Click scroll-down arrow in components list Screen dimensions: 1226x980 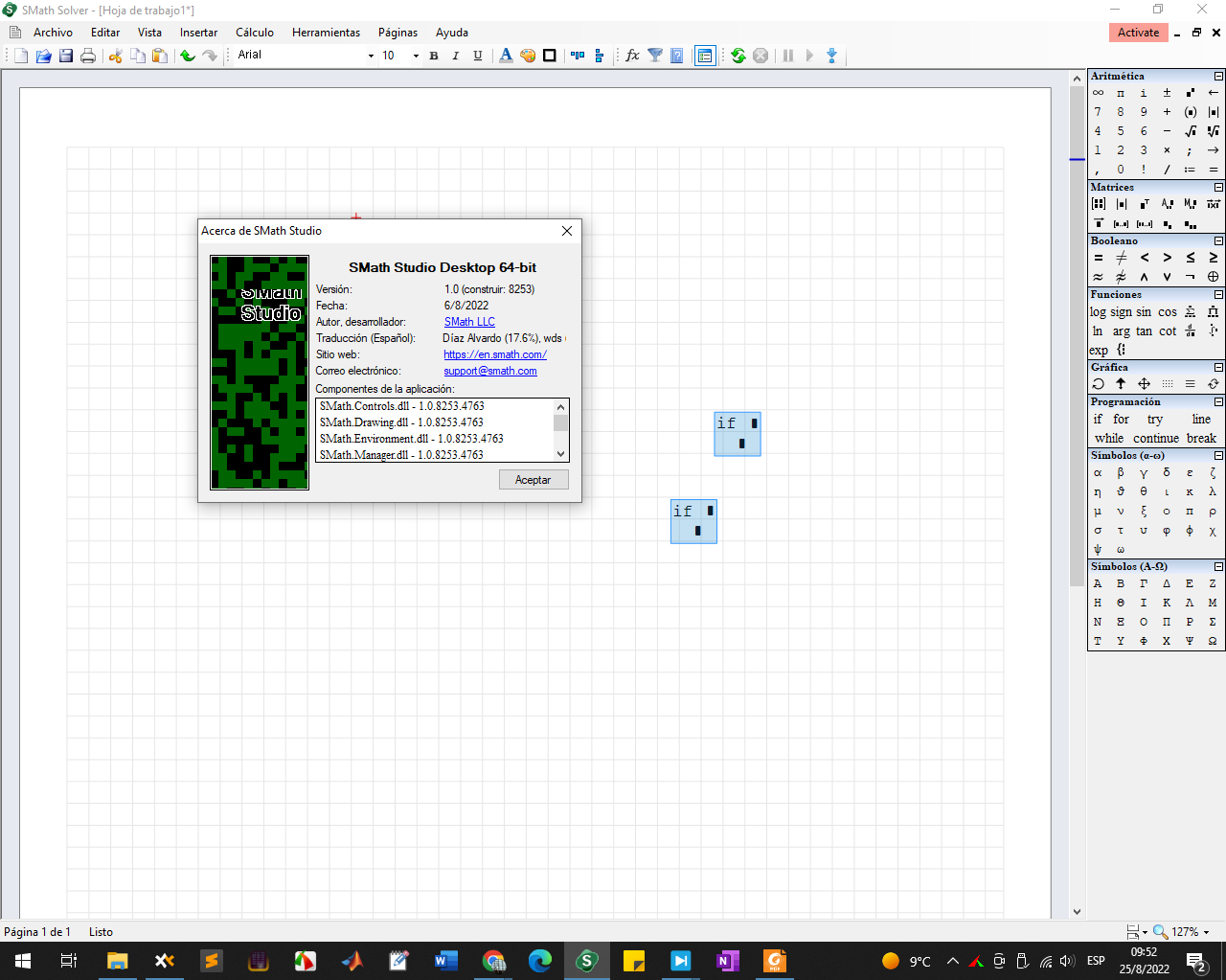561,454
